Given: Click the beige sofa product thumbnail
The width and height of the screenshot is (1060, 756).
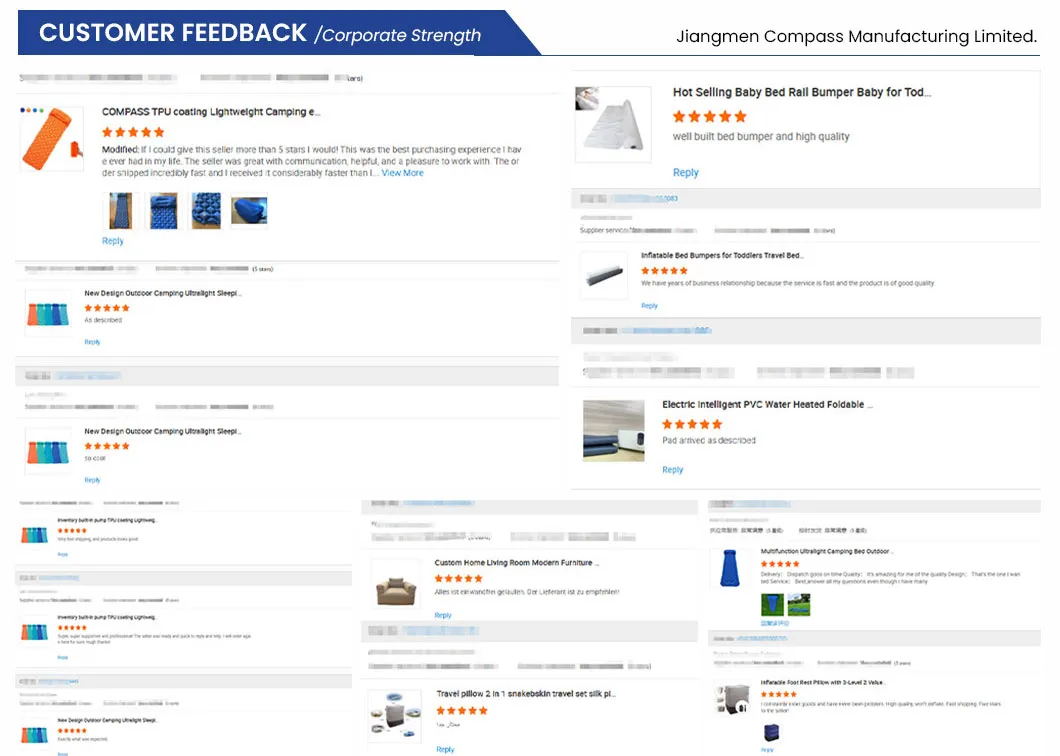Looking at the screenshot, I should tap(395, 587).
